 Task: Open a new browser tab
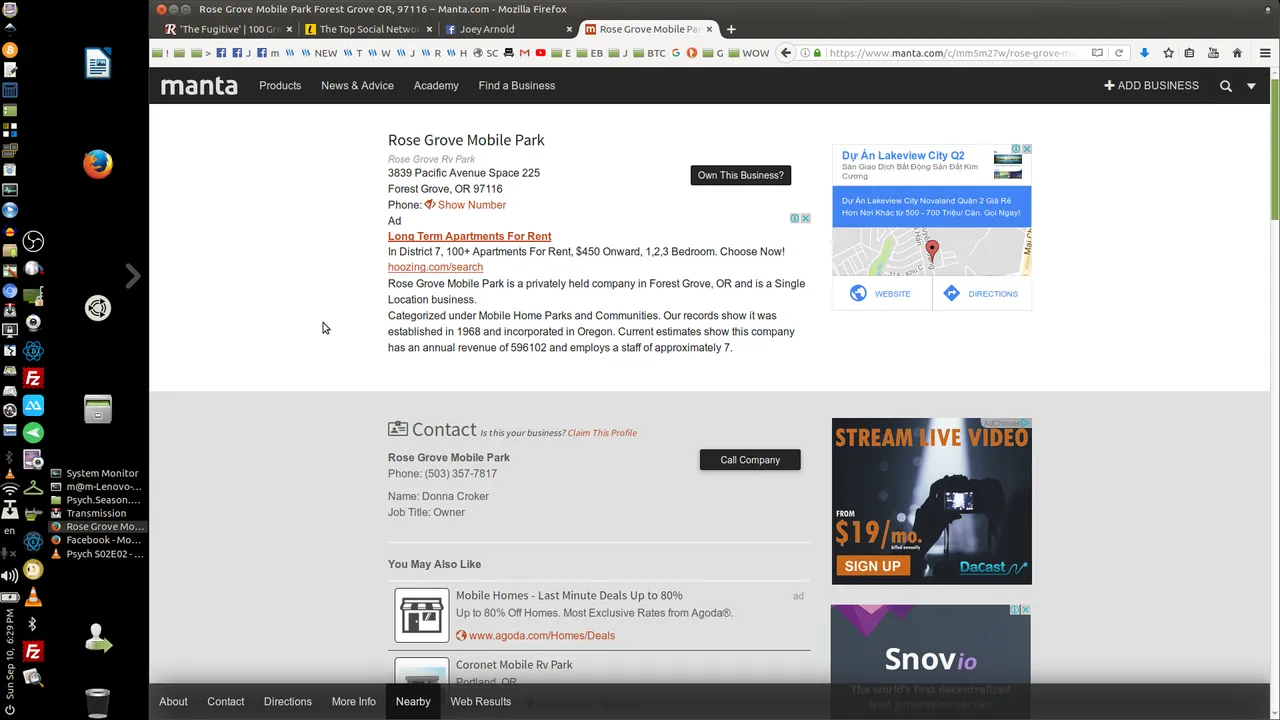tap(731, 29)
